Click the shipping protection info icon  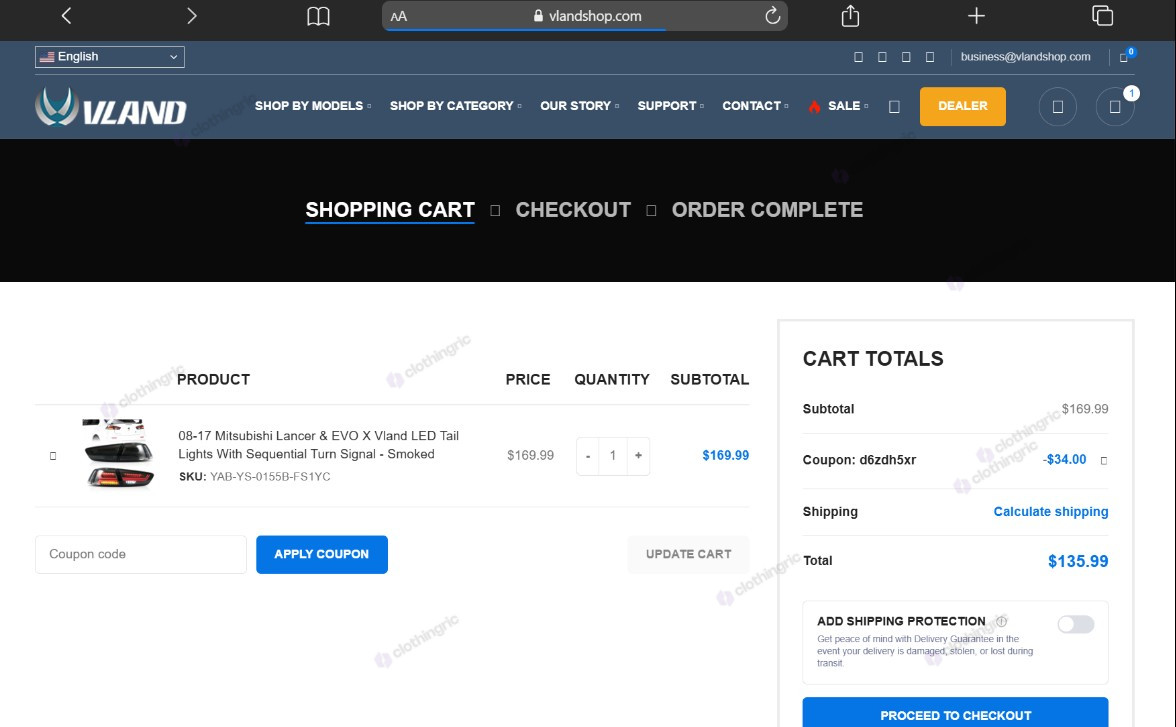[1002, 621]
